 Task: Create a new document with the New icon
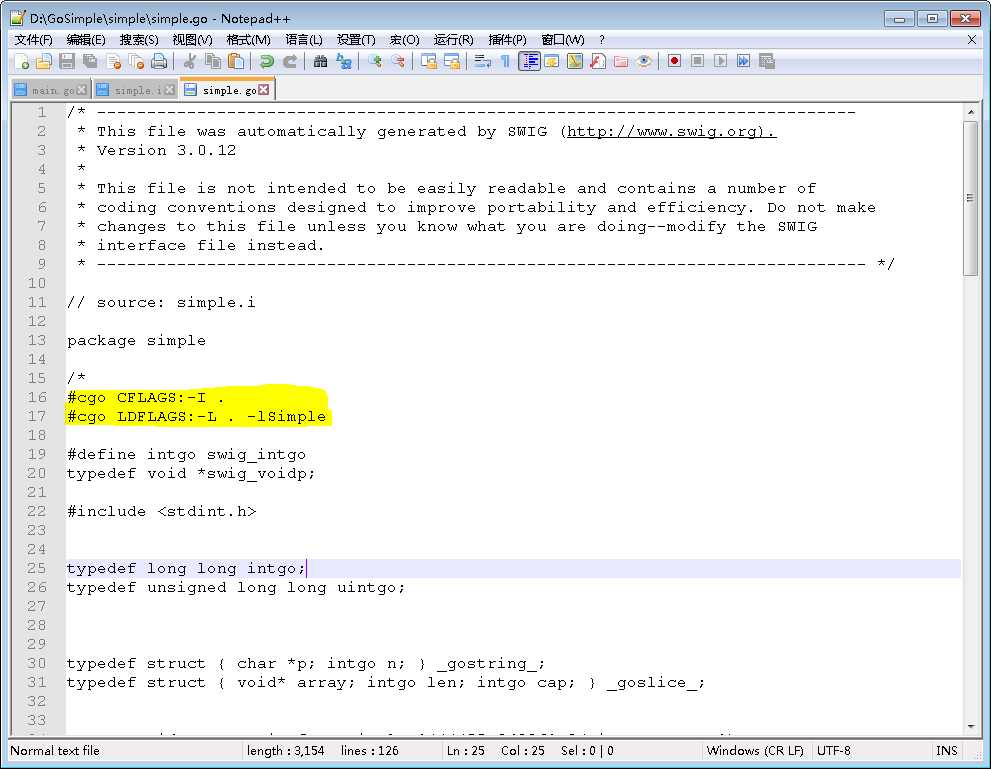point(21,61)
